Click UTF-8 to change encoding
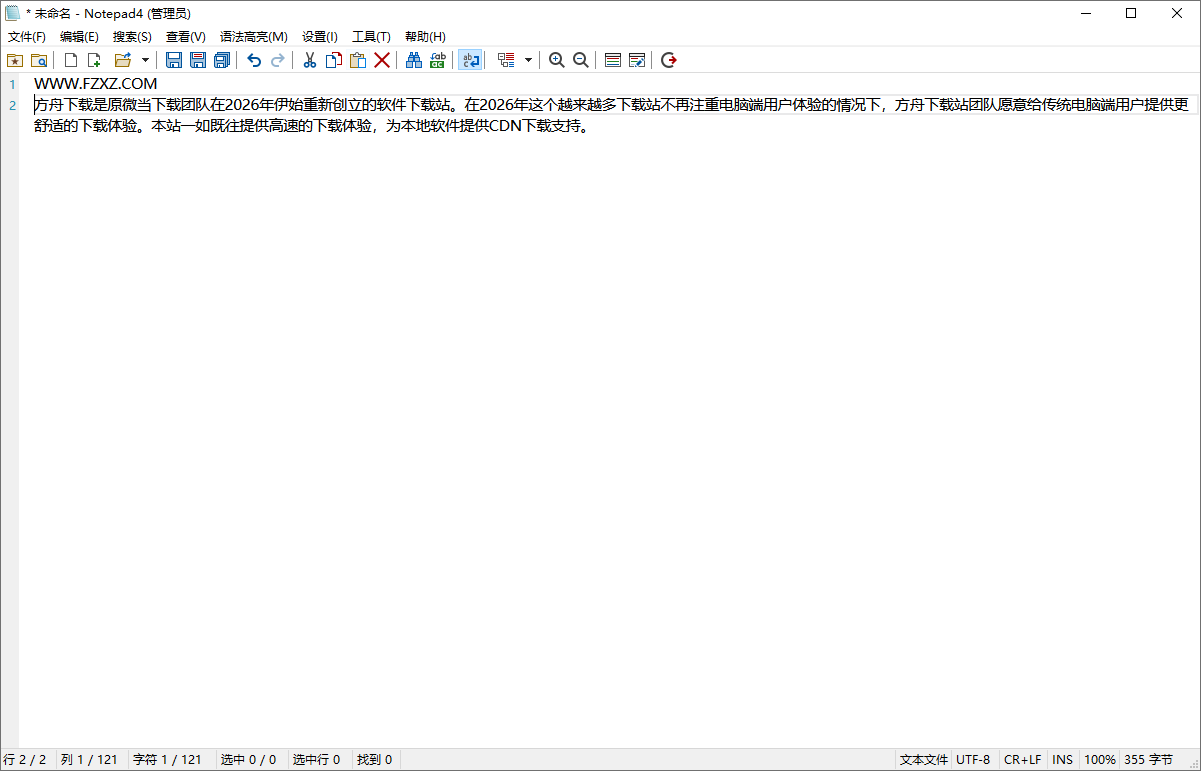 coord(973,759)
